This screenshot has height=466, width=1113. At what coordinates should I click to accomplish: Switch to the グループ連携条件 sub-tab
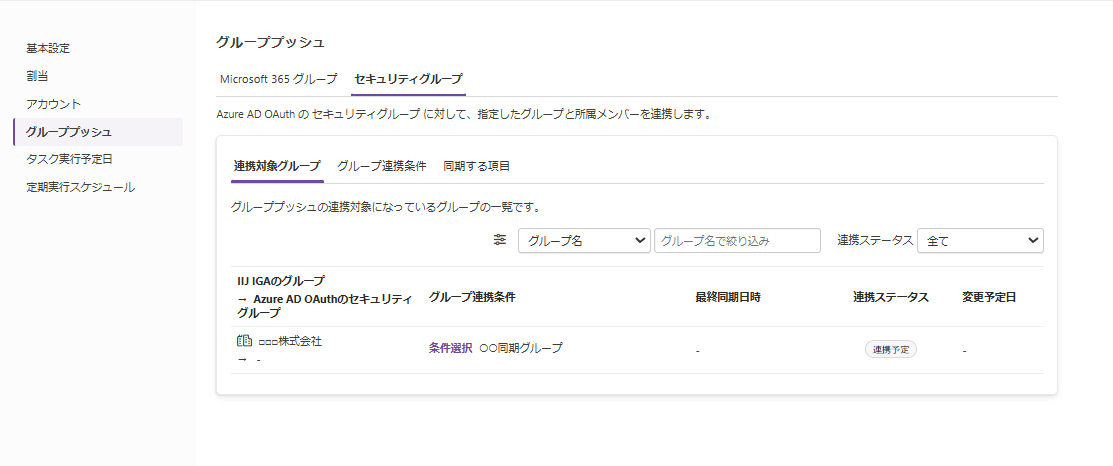click(x=381, y=166)
